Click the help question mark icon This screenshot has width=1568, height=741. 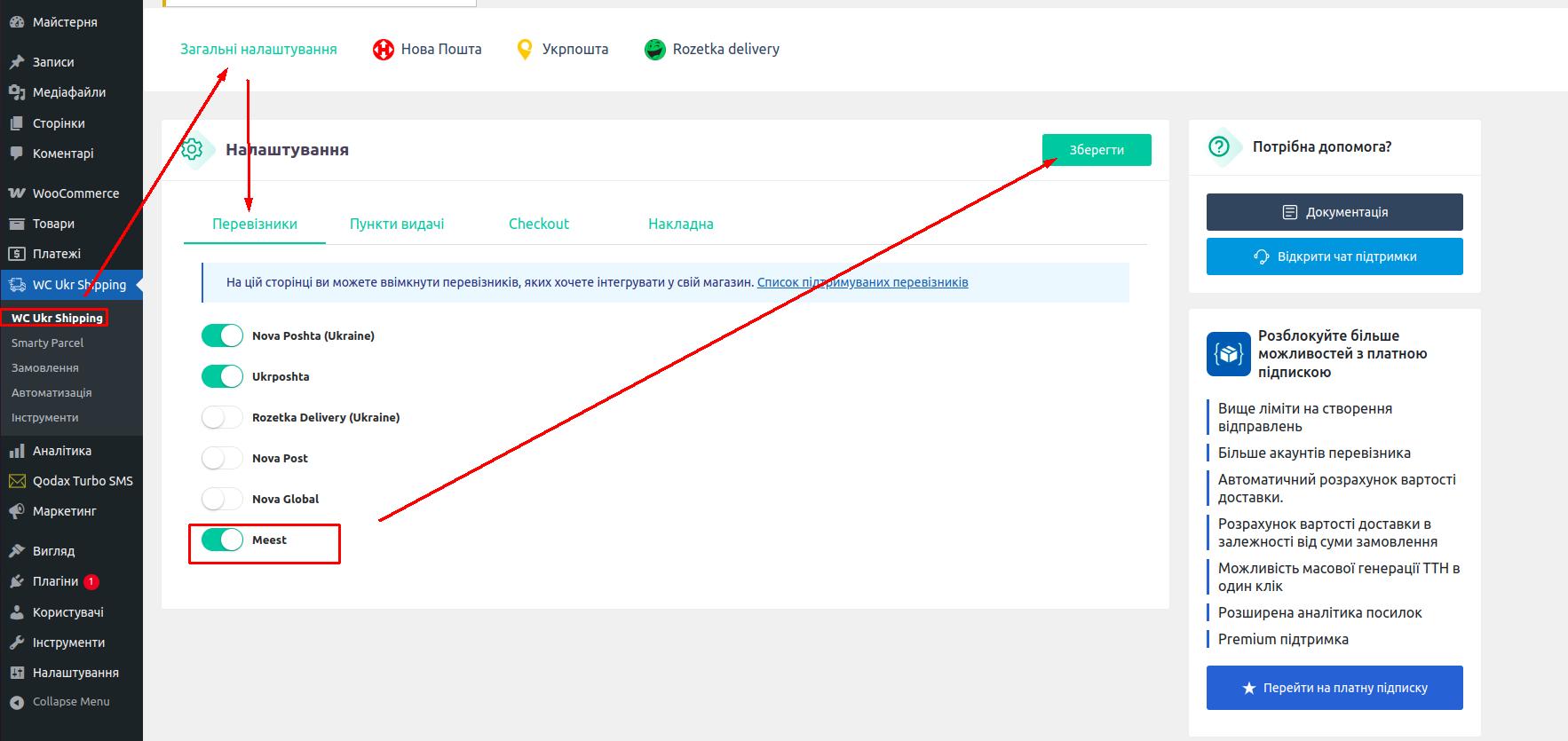point(1220,146)
